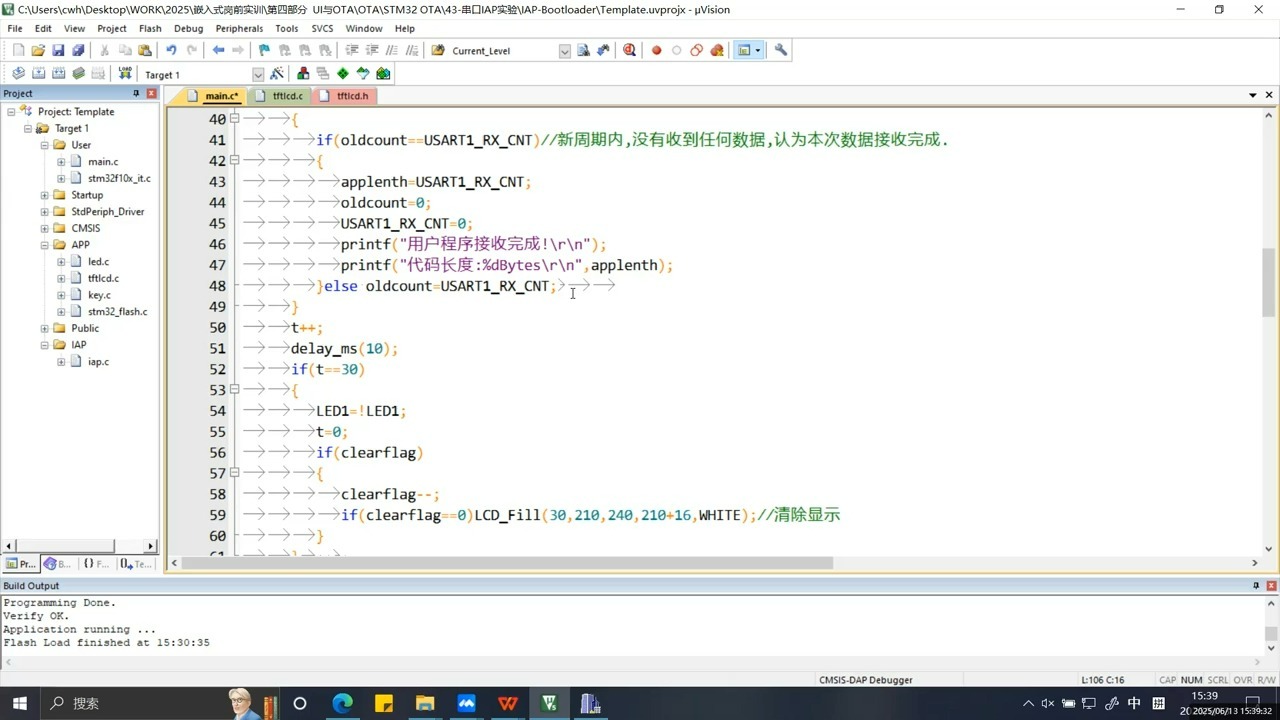Image resolution: width=1280 pixels, height=720 pixels.
Task: Click the Paste clipboard icon
Action: [145, 50]
